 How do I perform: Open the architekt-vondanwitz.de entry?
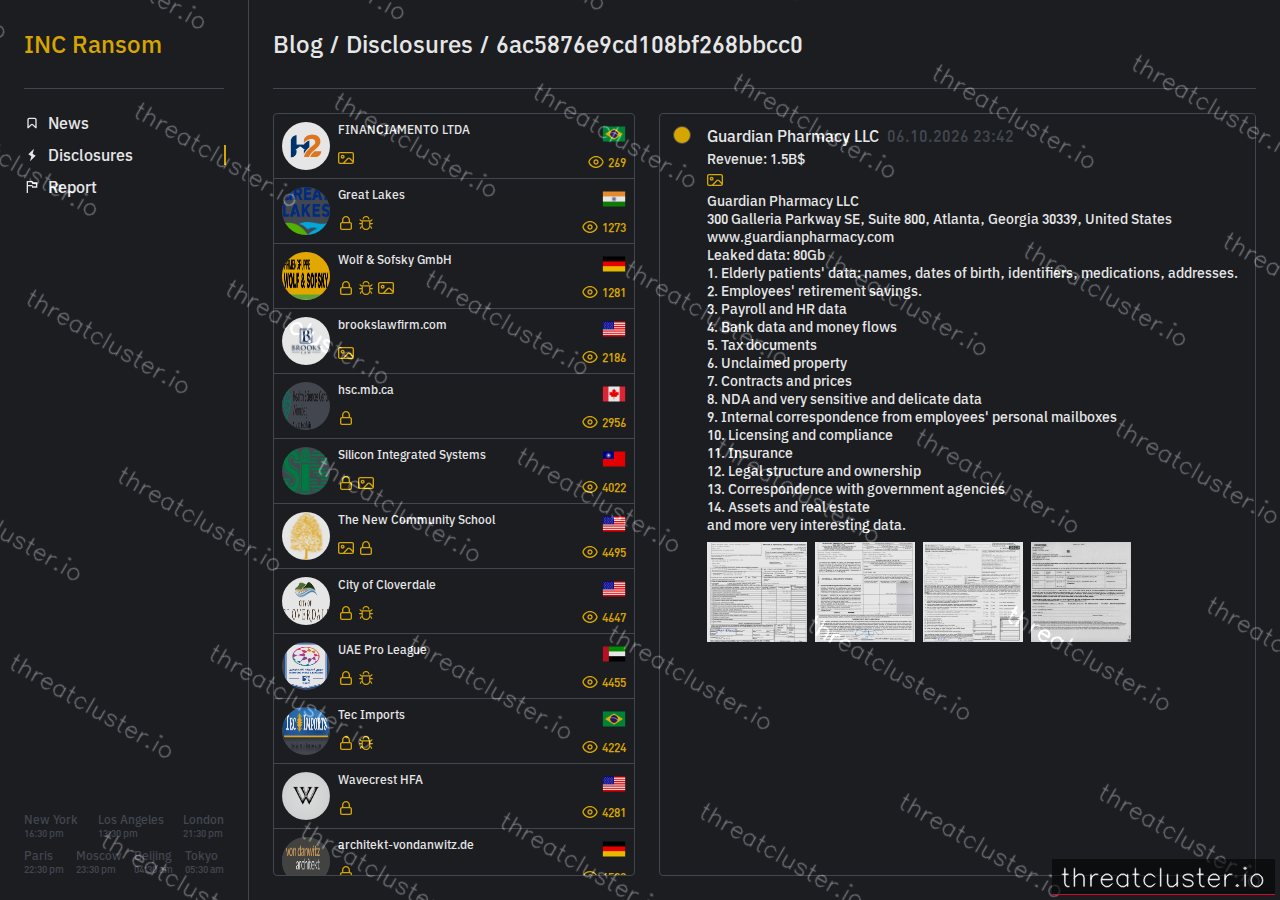coord(454,852)
